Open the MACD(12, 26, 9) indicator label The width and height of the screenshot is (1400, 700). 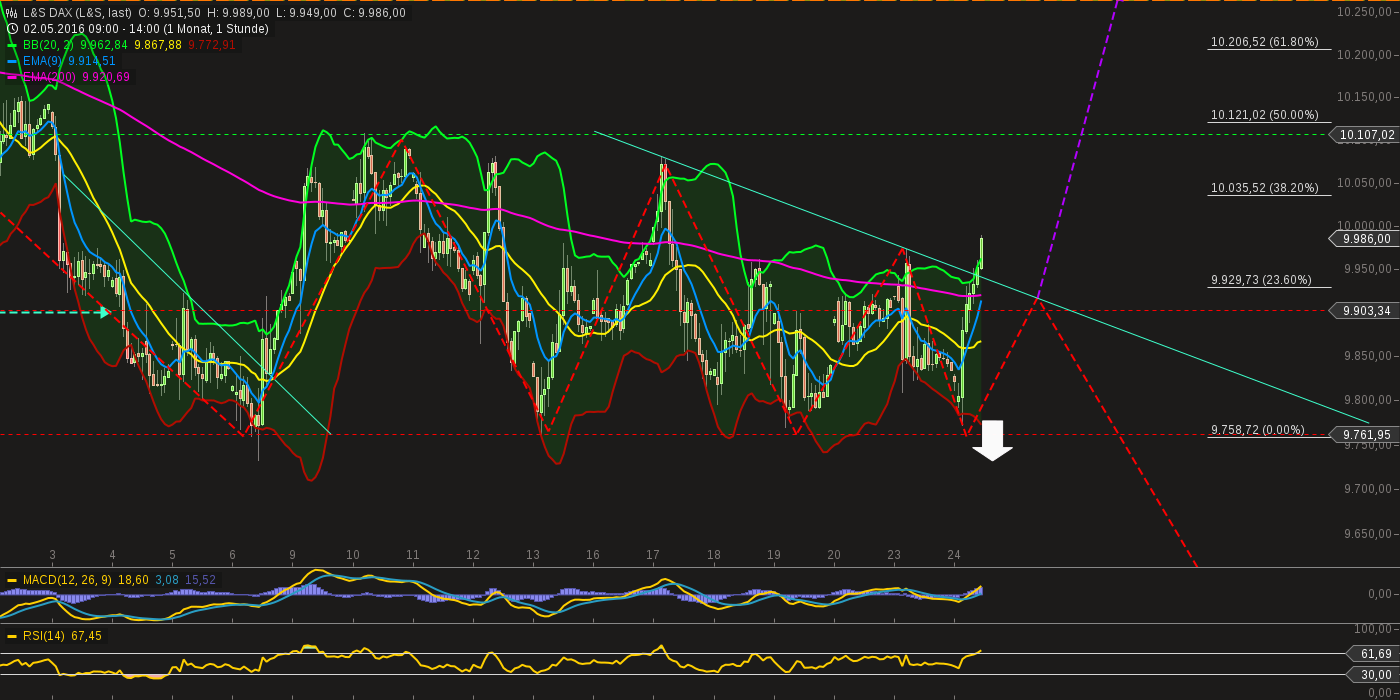[x=67, y=580]
